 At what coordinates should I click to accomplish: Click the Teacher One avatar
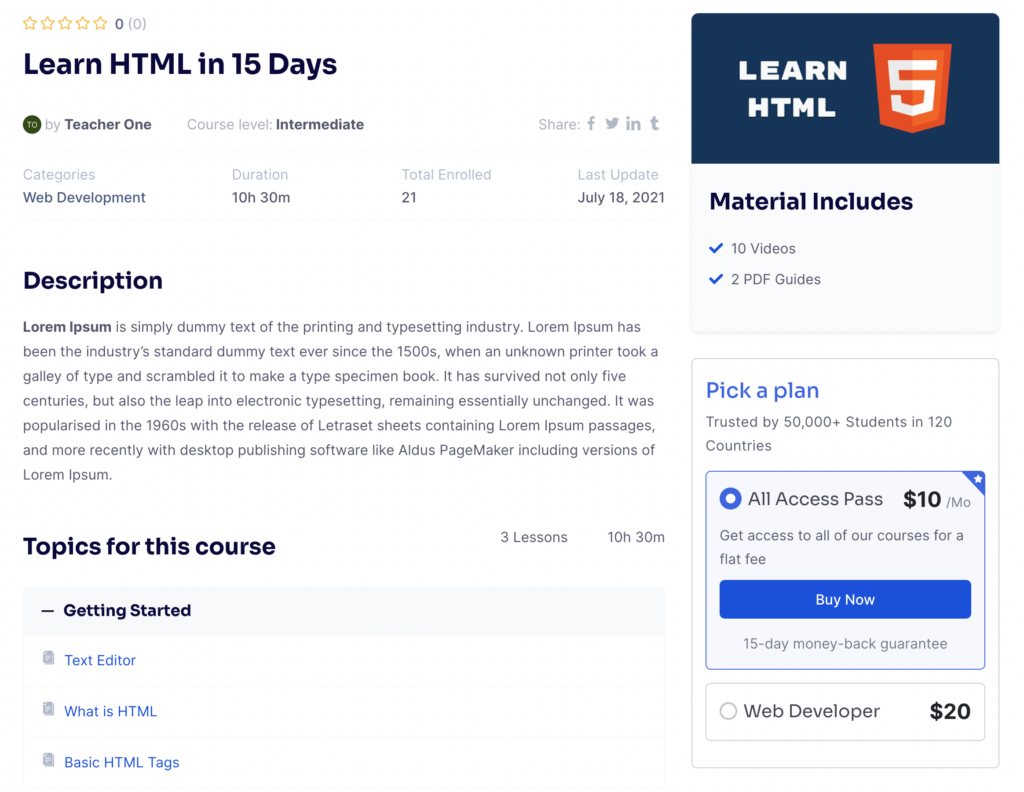point(31,124)
